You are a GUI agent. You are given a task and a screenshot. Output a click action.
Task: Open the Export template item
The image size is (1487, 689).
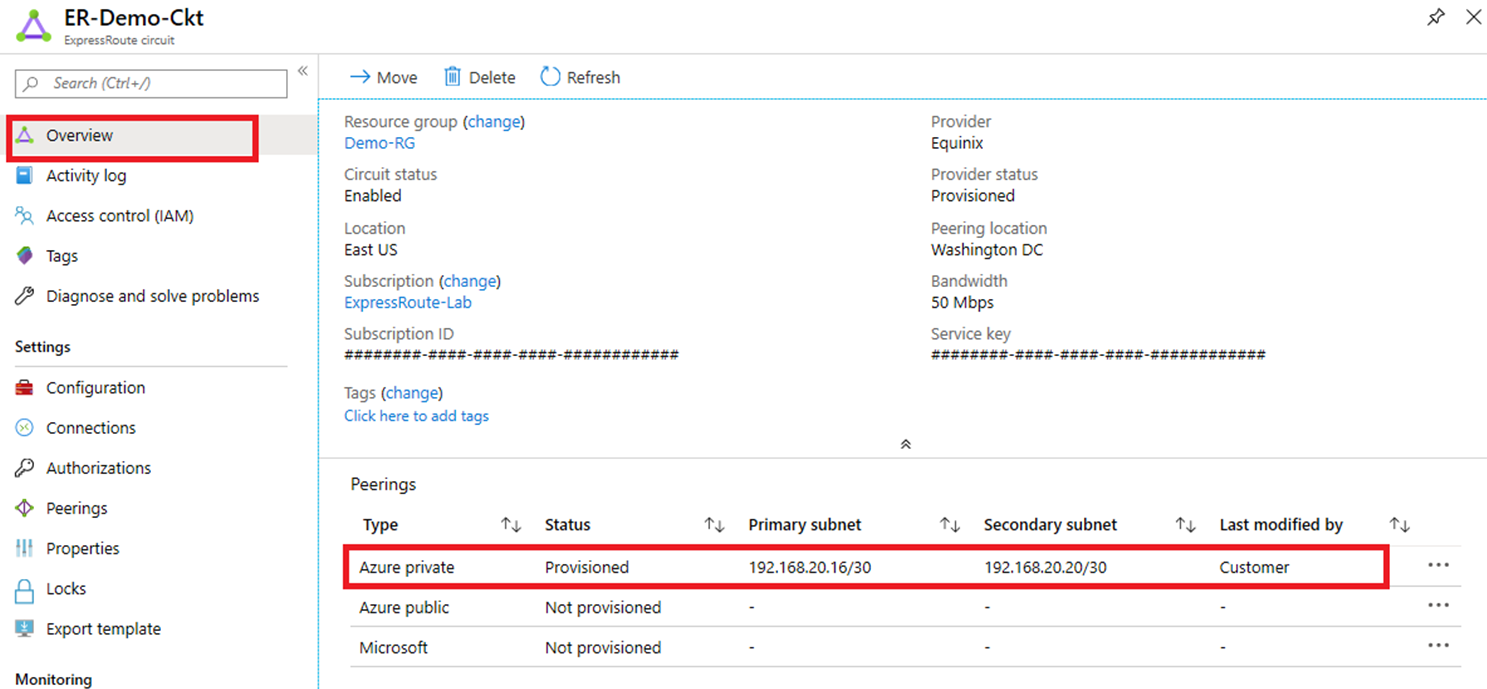(104, 629)
